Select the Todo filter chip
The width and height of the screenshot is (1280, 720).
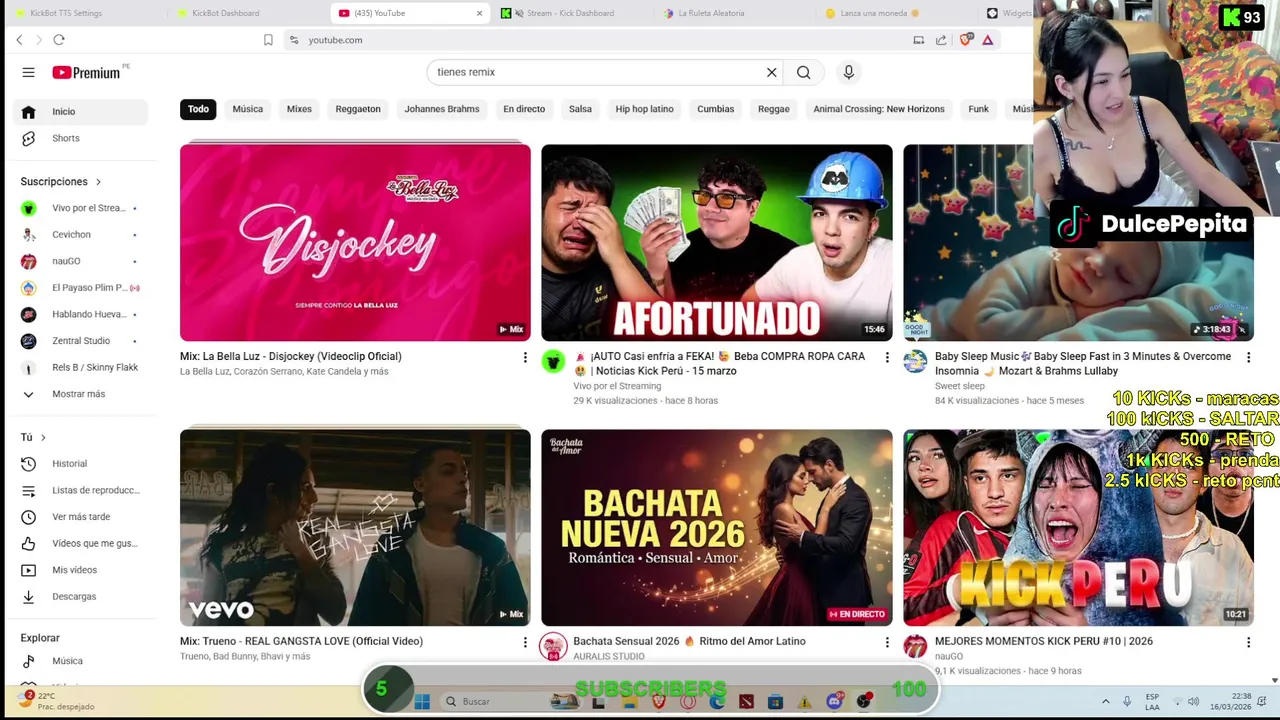click(x=198, y=109)
